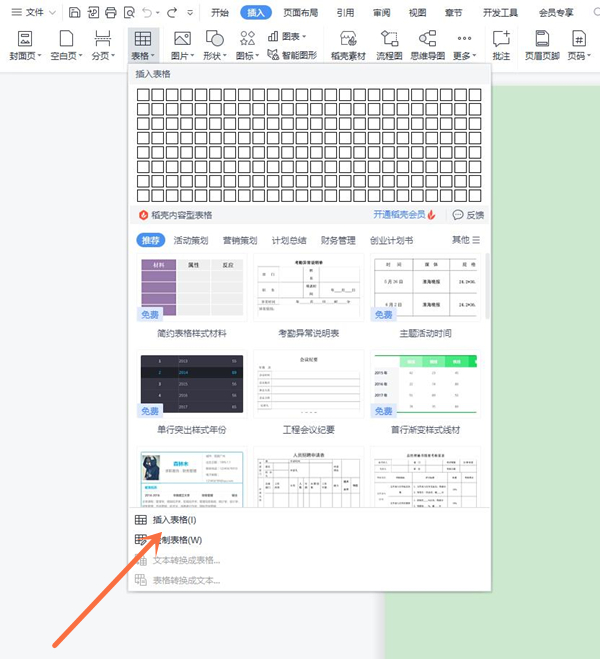Choose 主题活动时间 template thumbnail
This screenshot has width=600, height=659.
pos(425,287)
